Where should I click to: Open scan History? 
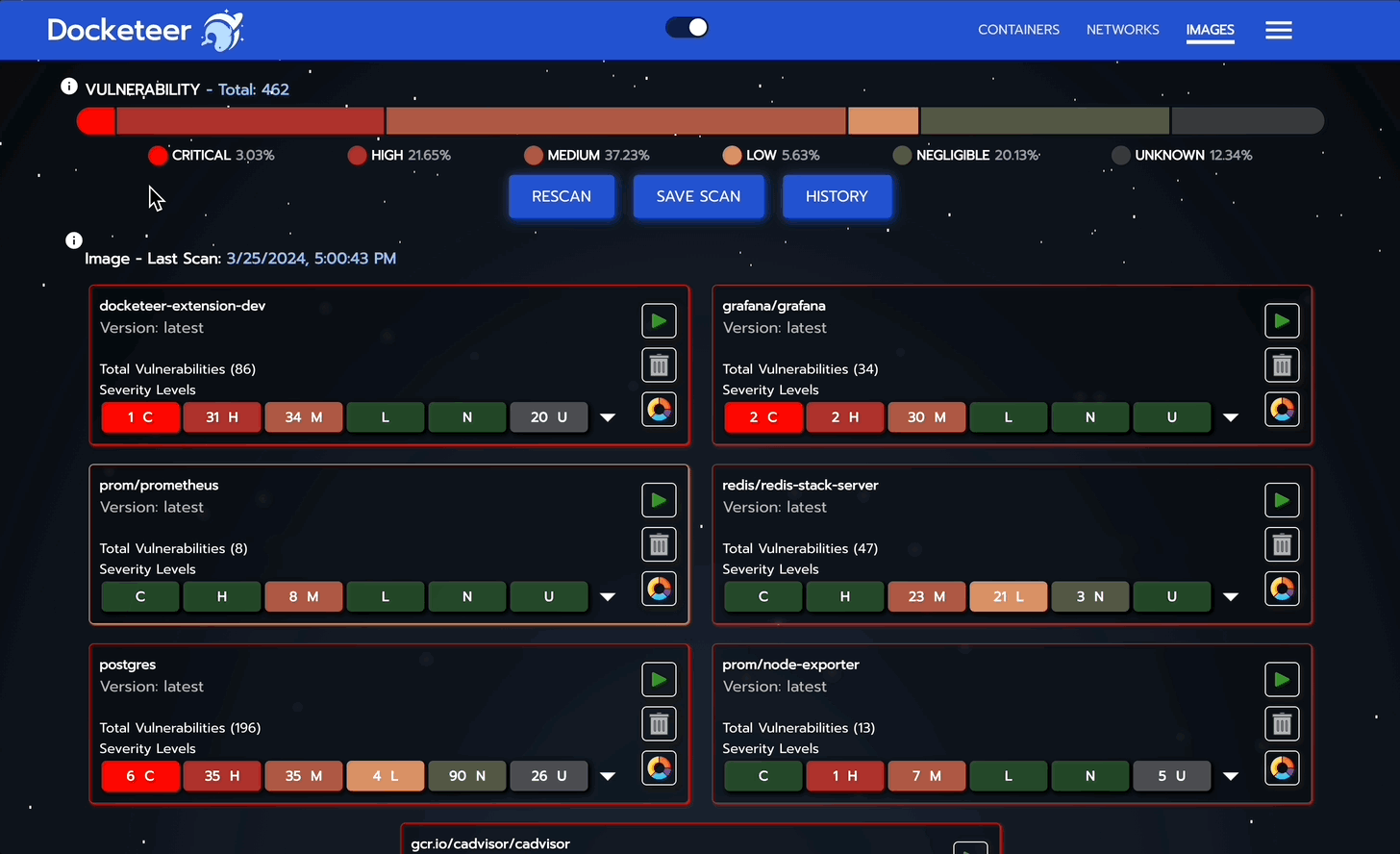coord(837,196)
